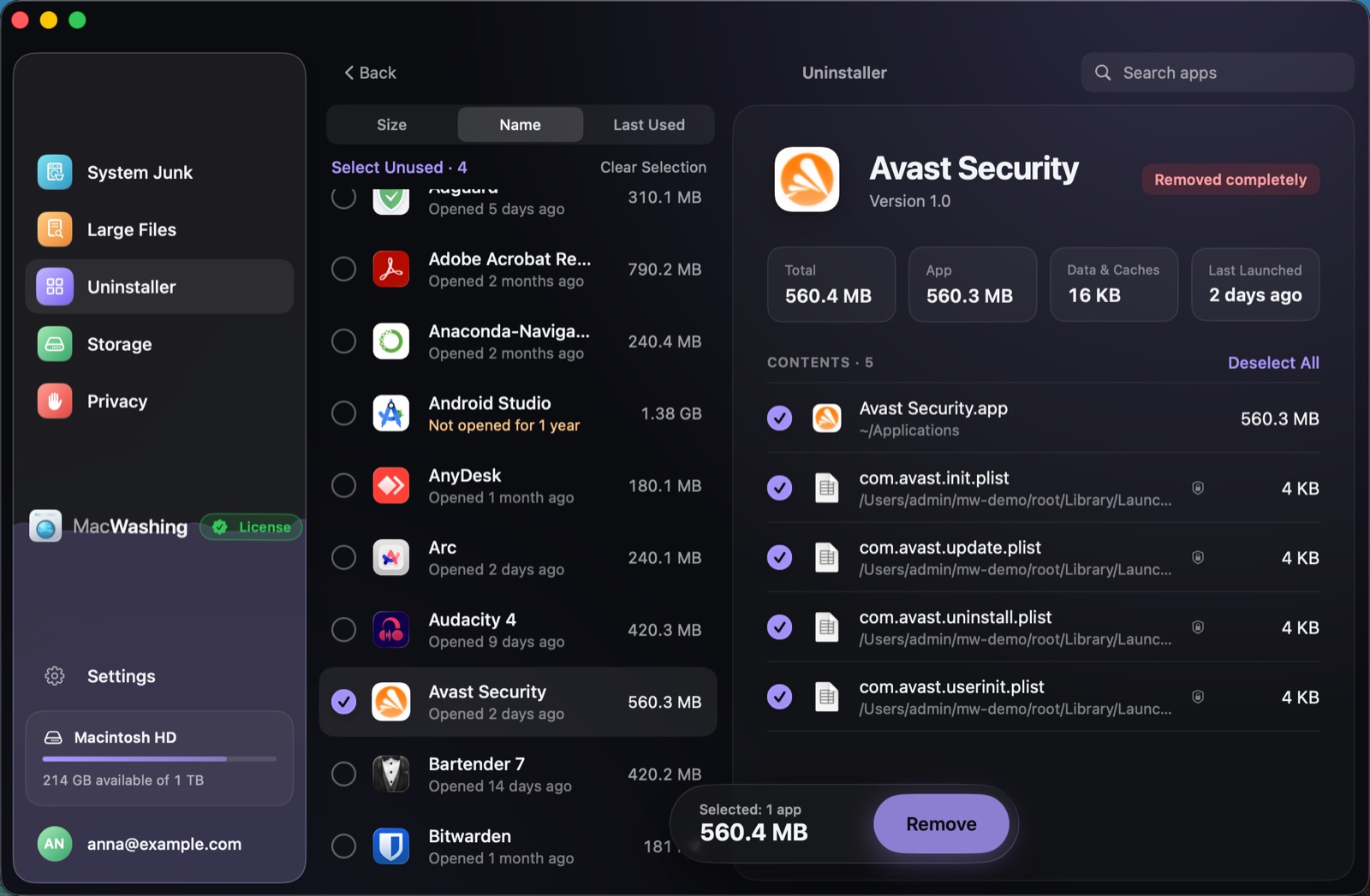Image resolution: width=1370 pixels, height=896 pixels.
Task: Click Clear Selection
Action: pyautogui.click(x=653, y=167)
